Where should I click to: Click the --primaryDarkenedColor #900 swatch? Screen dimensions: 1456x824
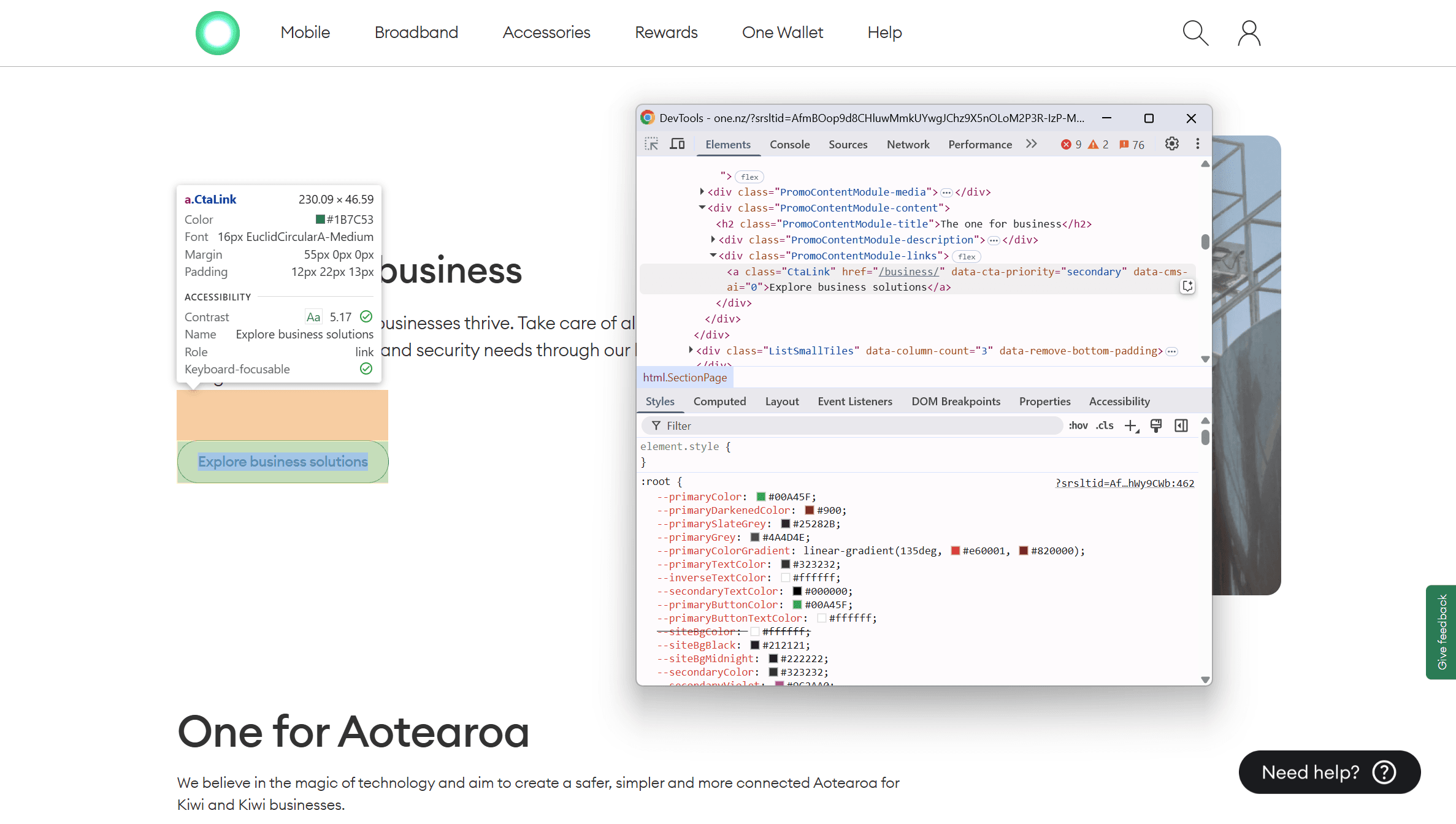point(809,511)
